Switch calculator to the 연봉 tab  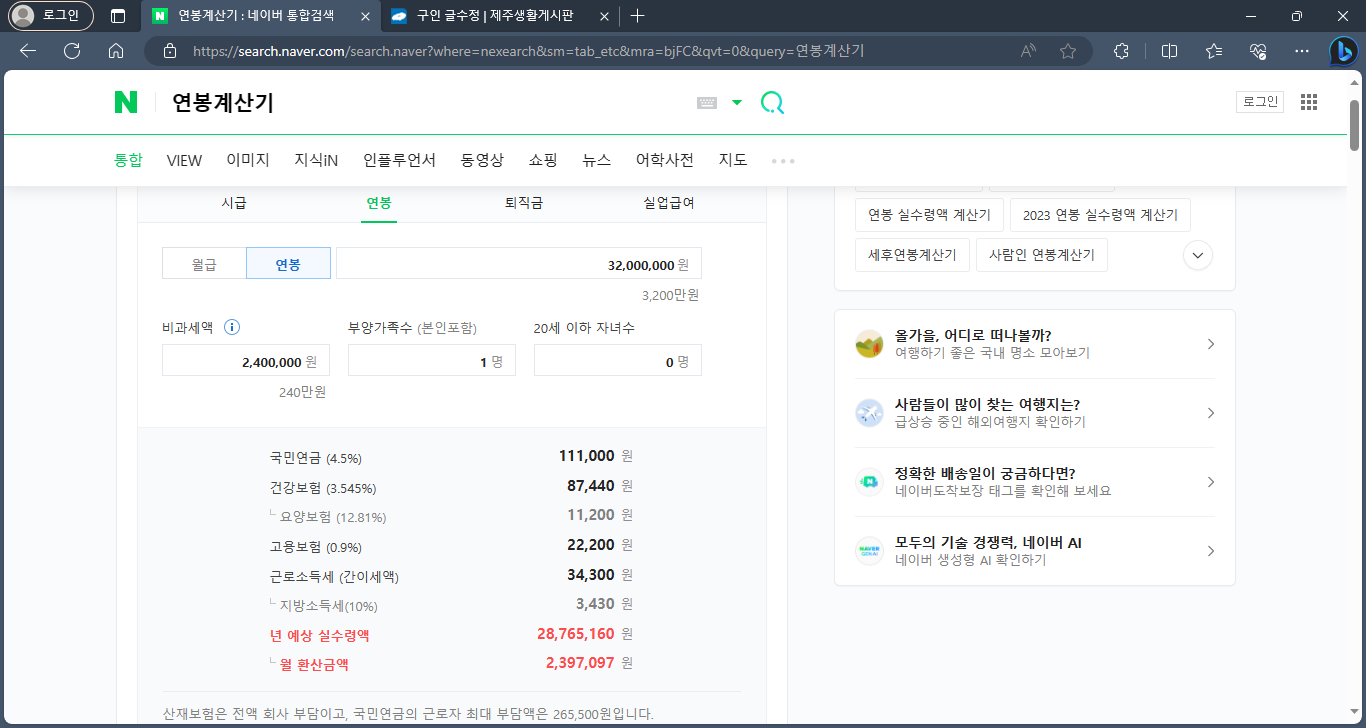[379, 203]
